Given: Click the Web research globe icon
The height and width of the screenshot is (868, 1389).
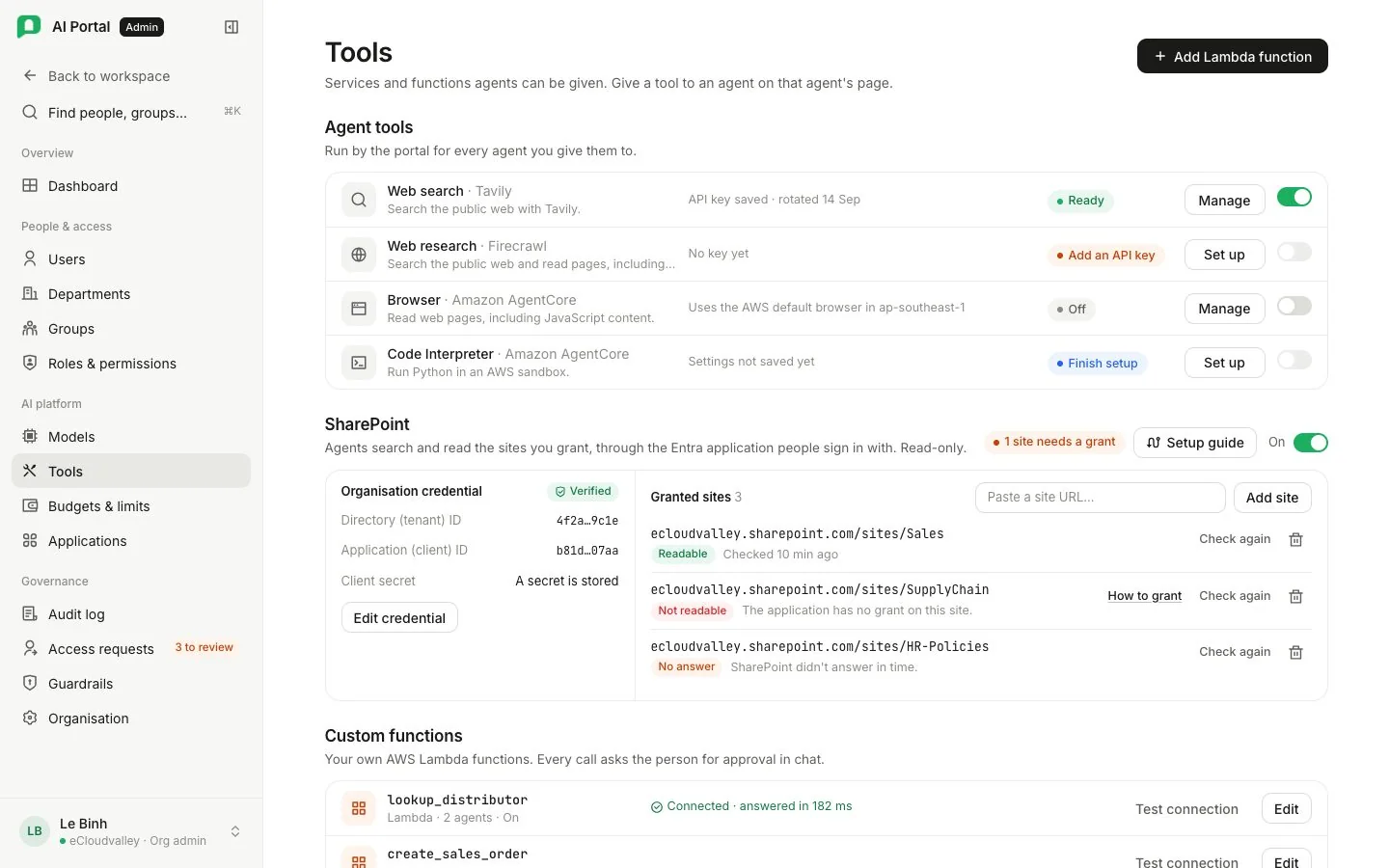Looking at the screenshot, I should click(x=359, y=255).
